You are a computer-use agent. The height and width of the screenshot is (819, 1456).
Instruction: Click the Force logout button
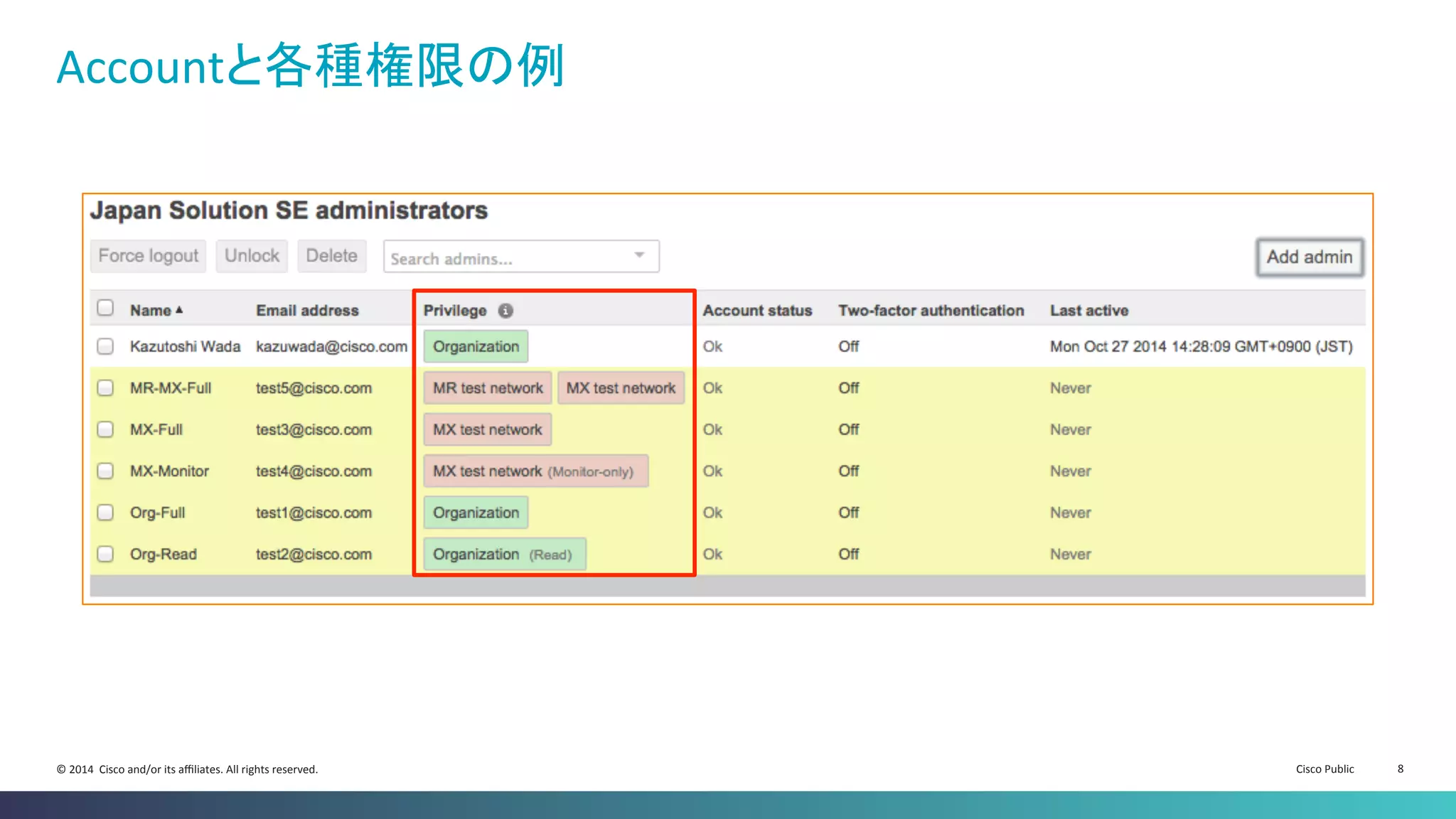[x=148, y=256]
